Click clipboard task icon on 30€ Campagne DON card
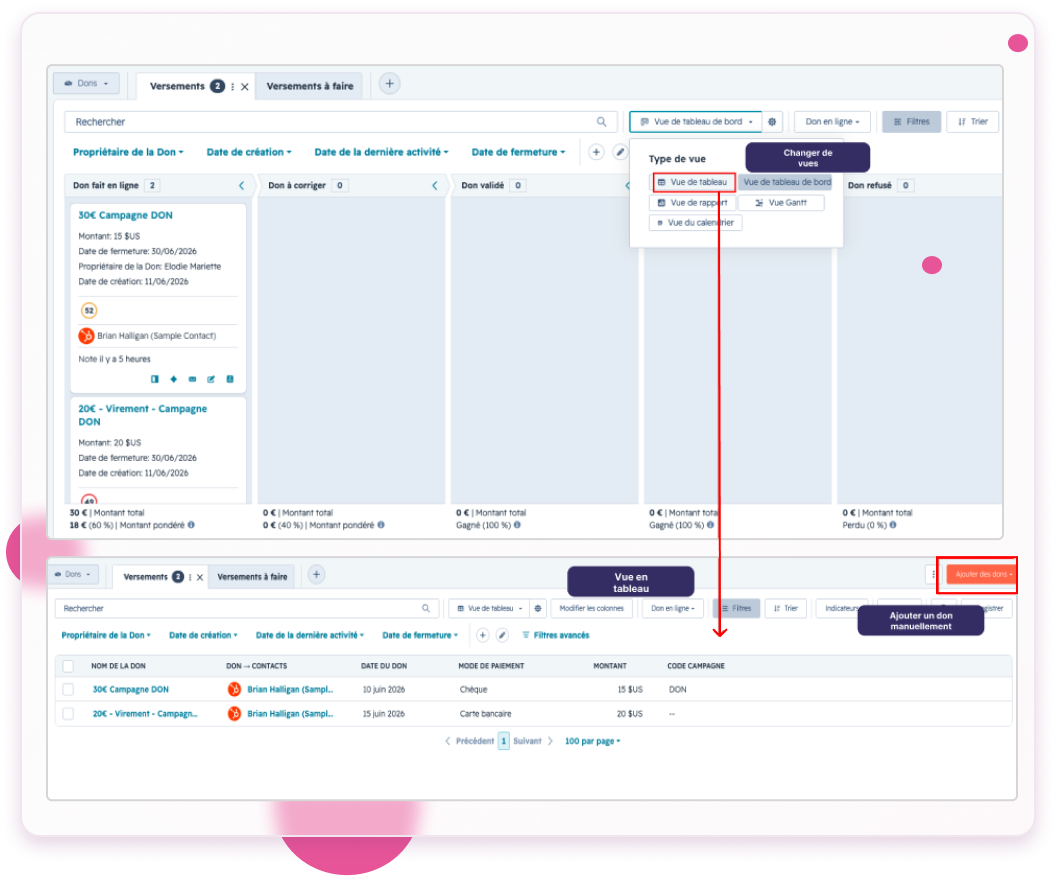The image size is (1056, 876). point(230,379)
